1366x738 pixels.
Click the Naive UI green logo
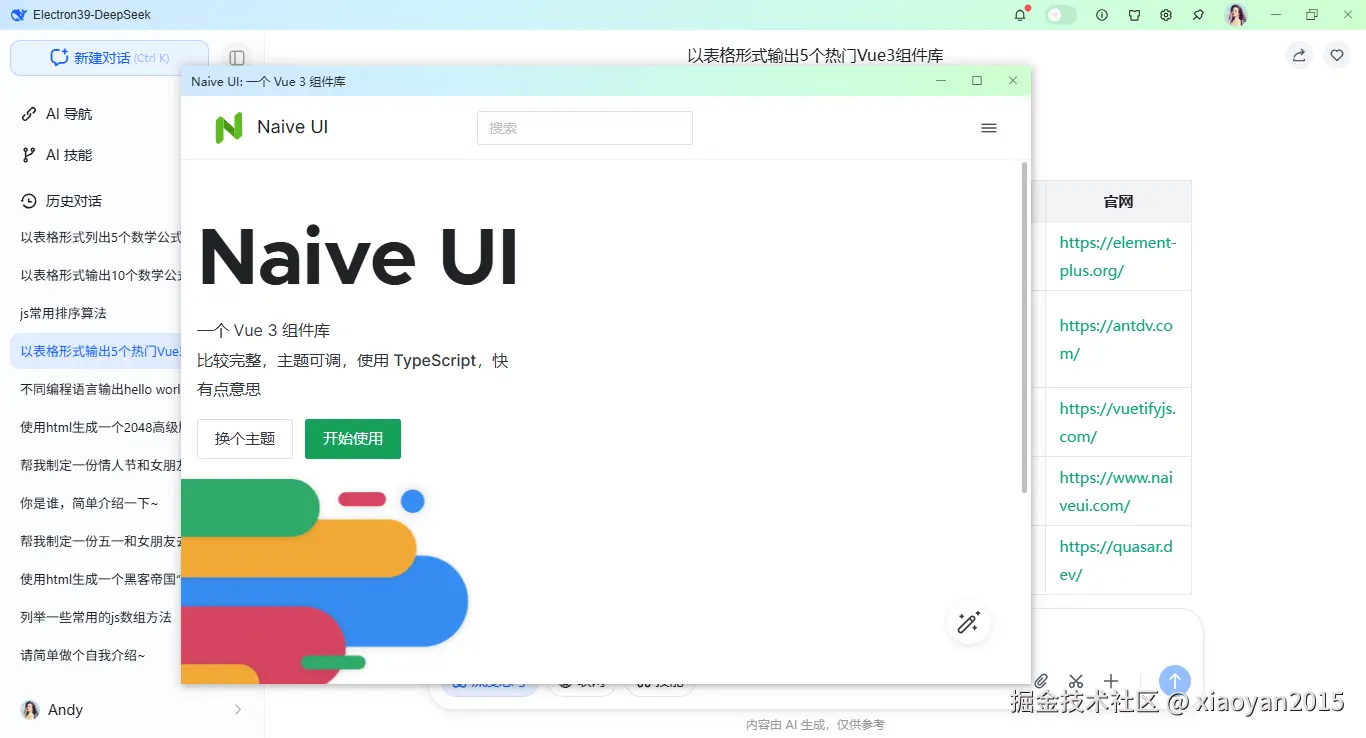coord(228,127)
